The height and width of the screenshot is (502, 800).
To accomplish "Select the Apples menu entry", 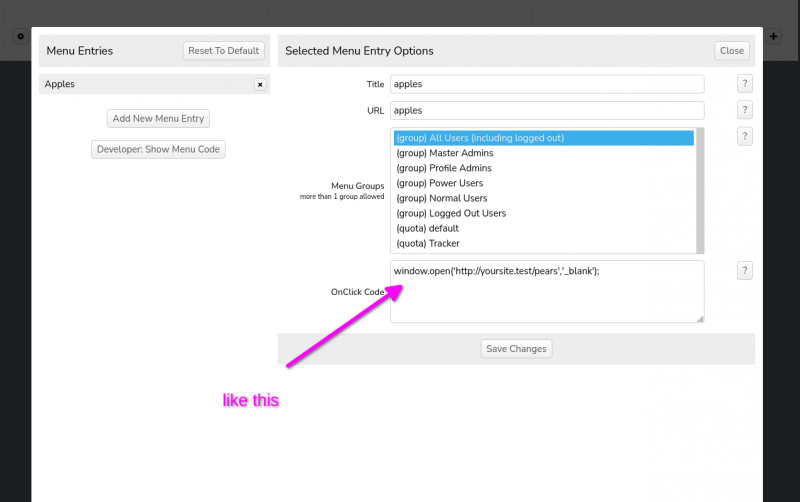I will (x=140, y=85).
